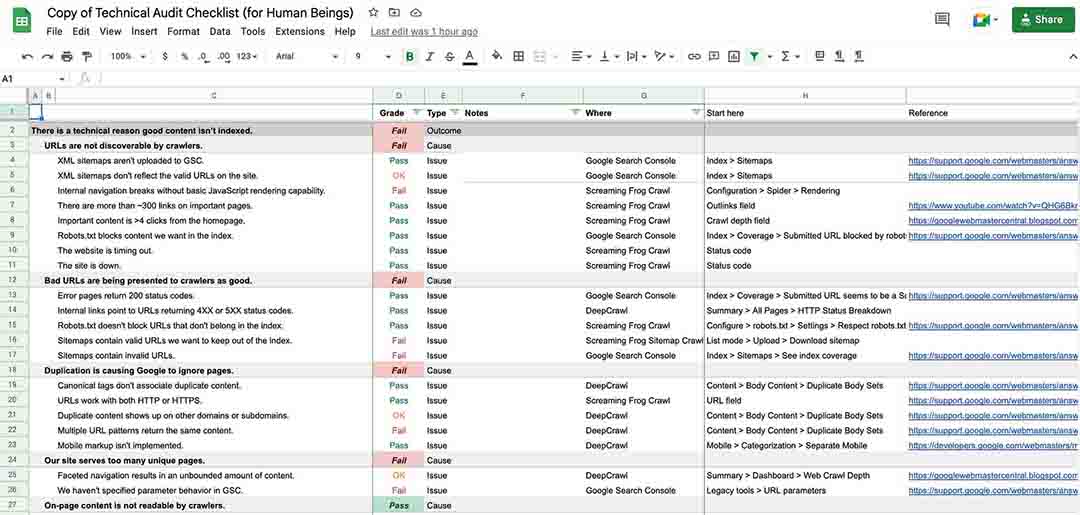Screen dimensions: 1080x515
Task: Click the Borders icon
Action: pyautogui.click(x=519, y=56)
